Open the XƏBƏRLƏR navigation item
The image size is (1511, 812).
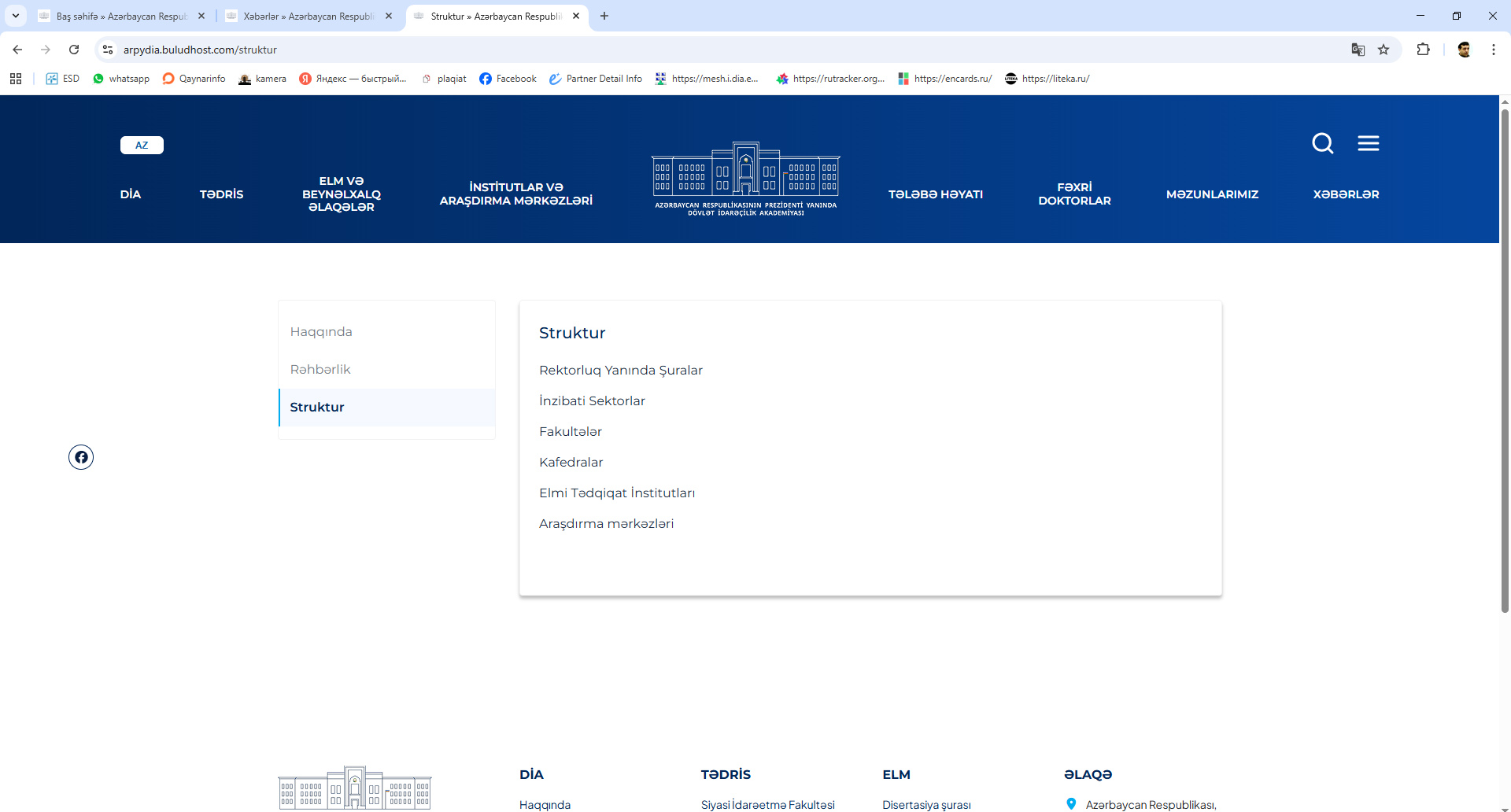click(x=1346, y=194)
